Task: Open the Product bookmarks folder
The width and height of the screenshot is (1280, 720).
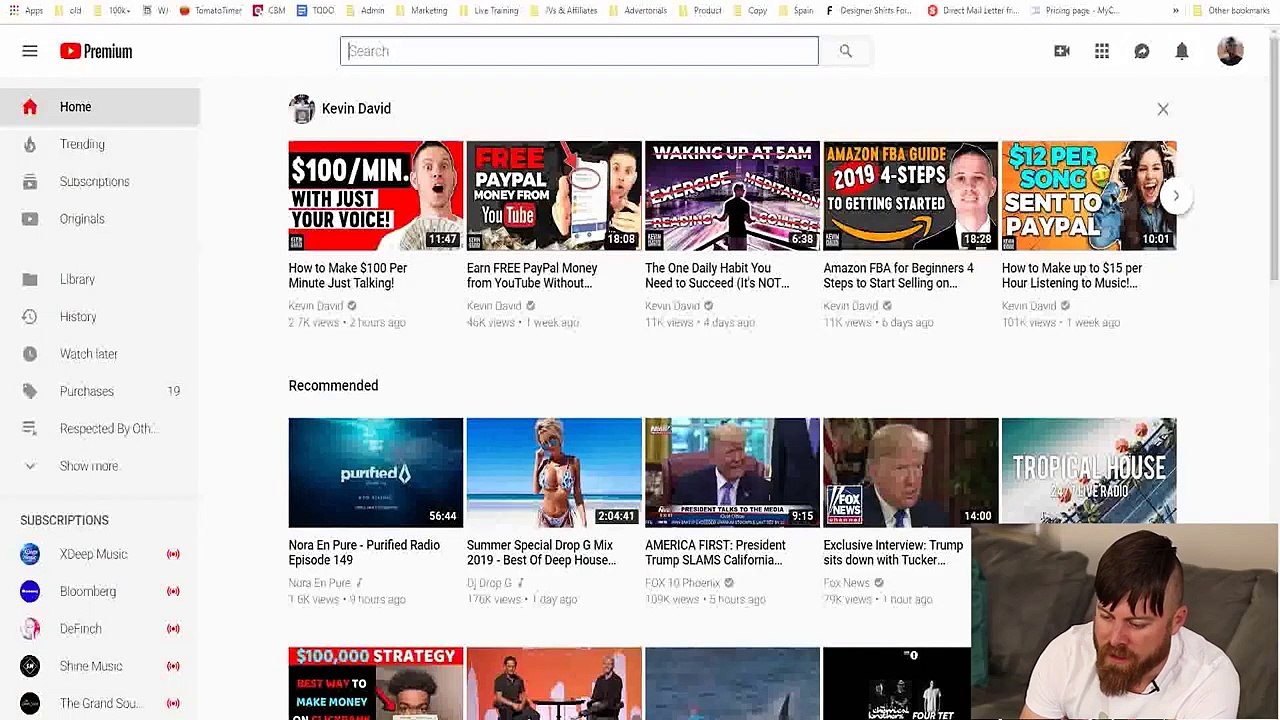Action: point(700,10)
